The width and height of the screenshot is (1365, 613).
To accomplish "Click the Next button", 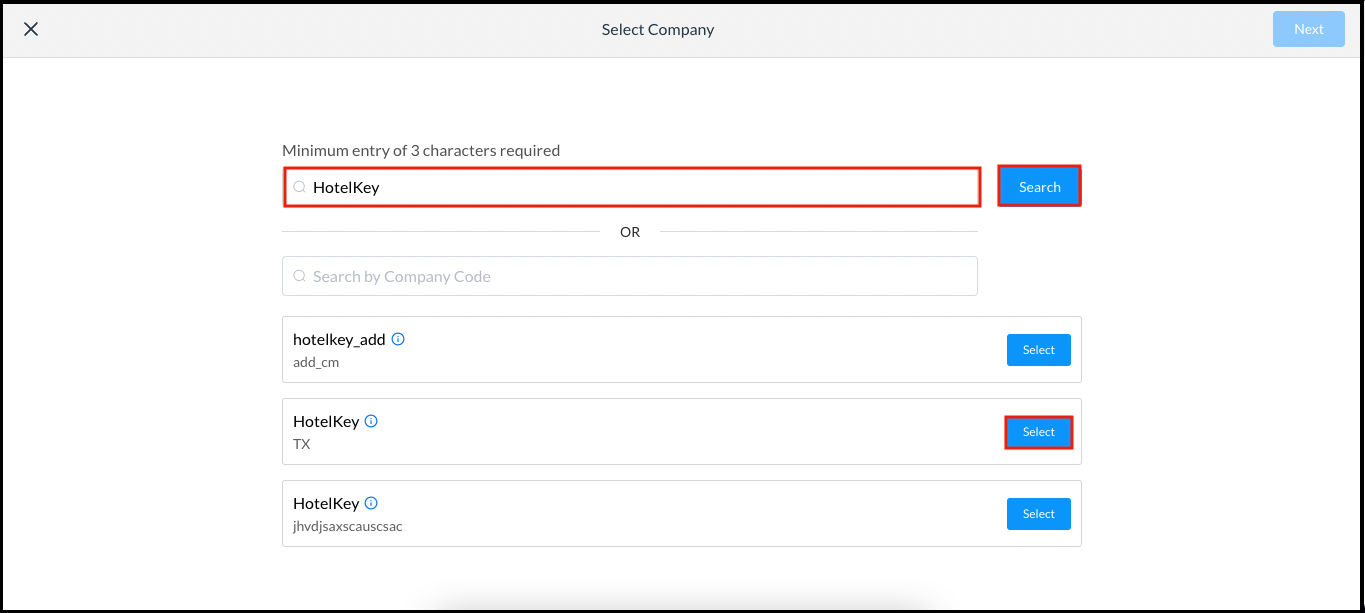I will click(1308, 28).
